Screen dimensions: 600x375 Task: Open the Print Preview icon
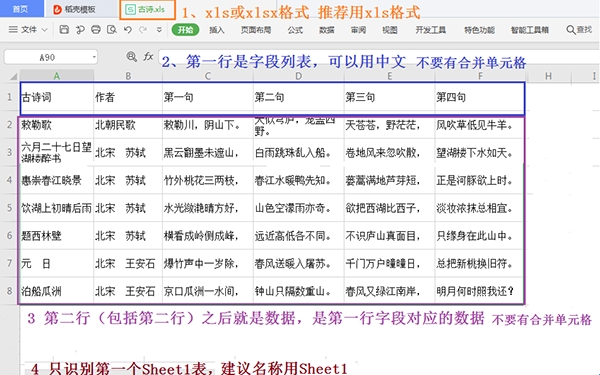pos(112,29)
